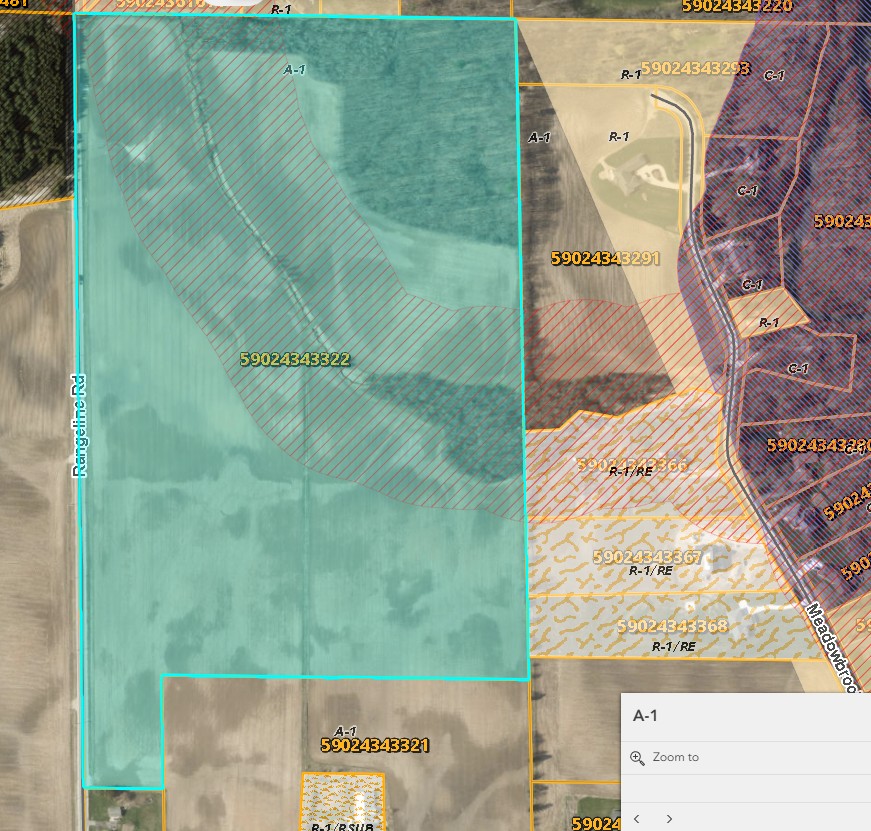
Task: Click the Rangeline Rd street label
Action: pos(79,425)
